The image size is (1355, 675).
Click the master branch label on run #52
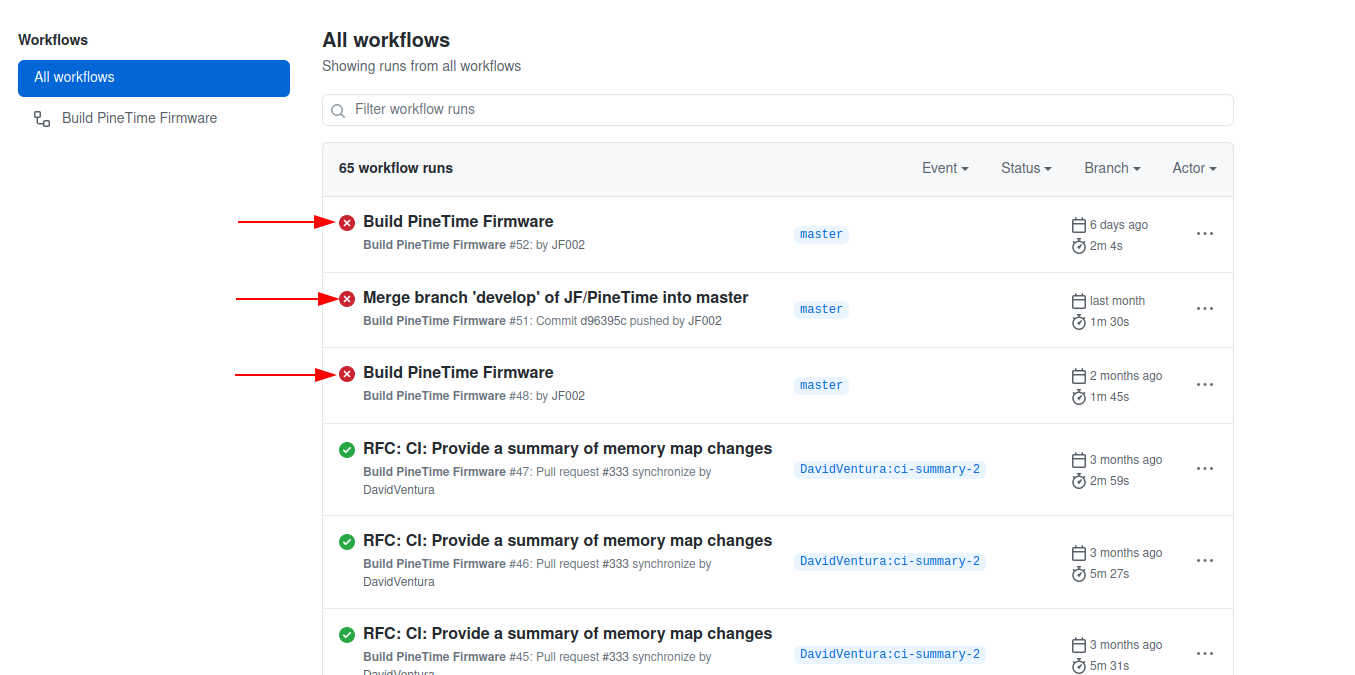tap(821, 234)
